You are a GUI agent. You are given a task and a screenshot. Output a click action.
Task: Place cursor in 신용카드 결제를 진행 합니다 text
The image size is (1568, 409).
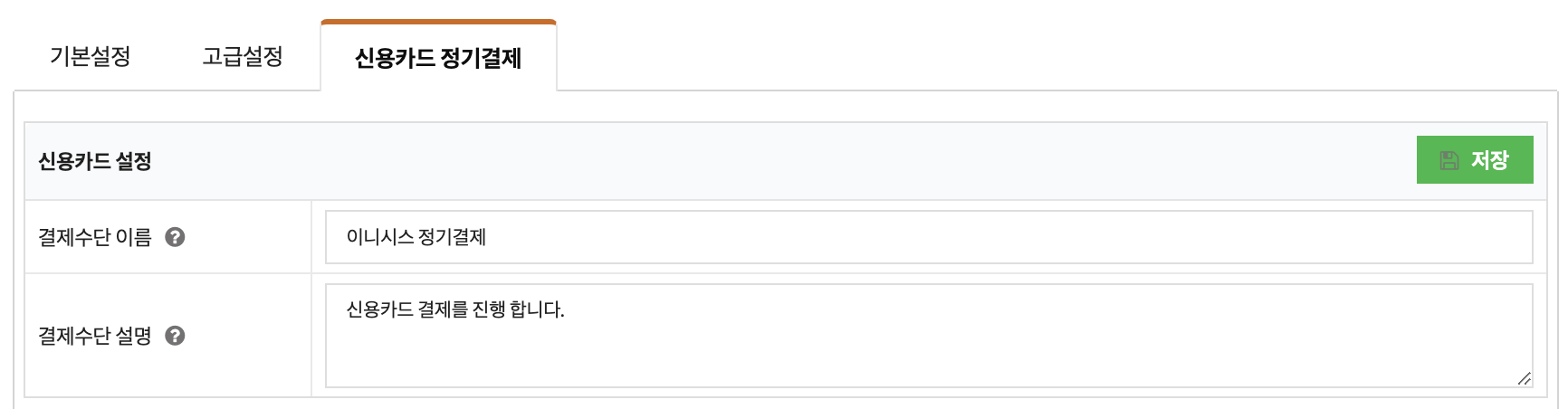point(455,309)
